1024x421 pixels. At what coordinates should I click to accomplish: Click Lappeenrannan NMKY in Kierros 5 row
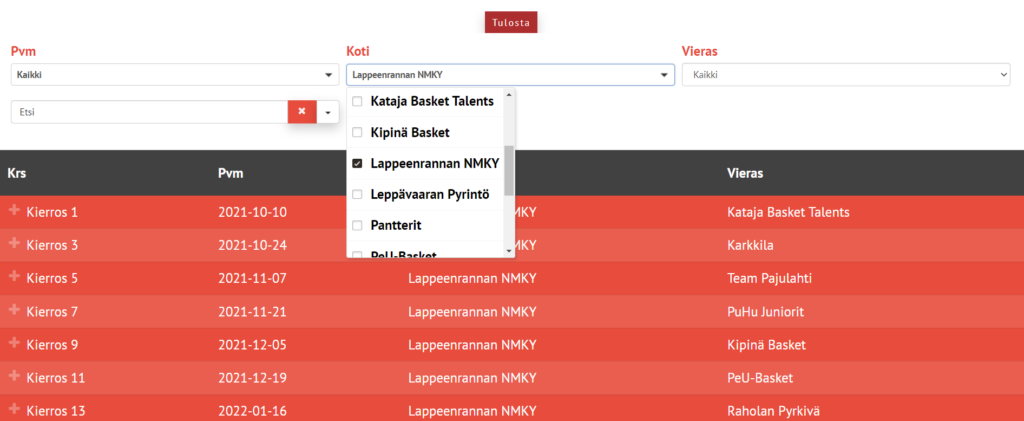[472, 279]
